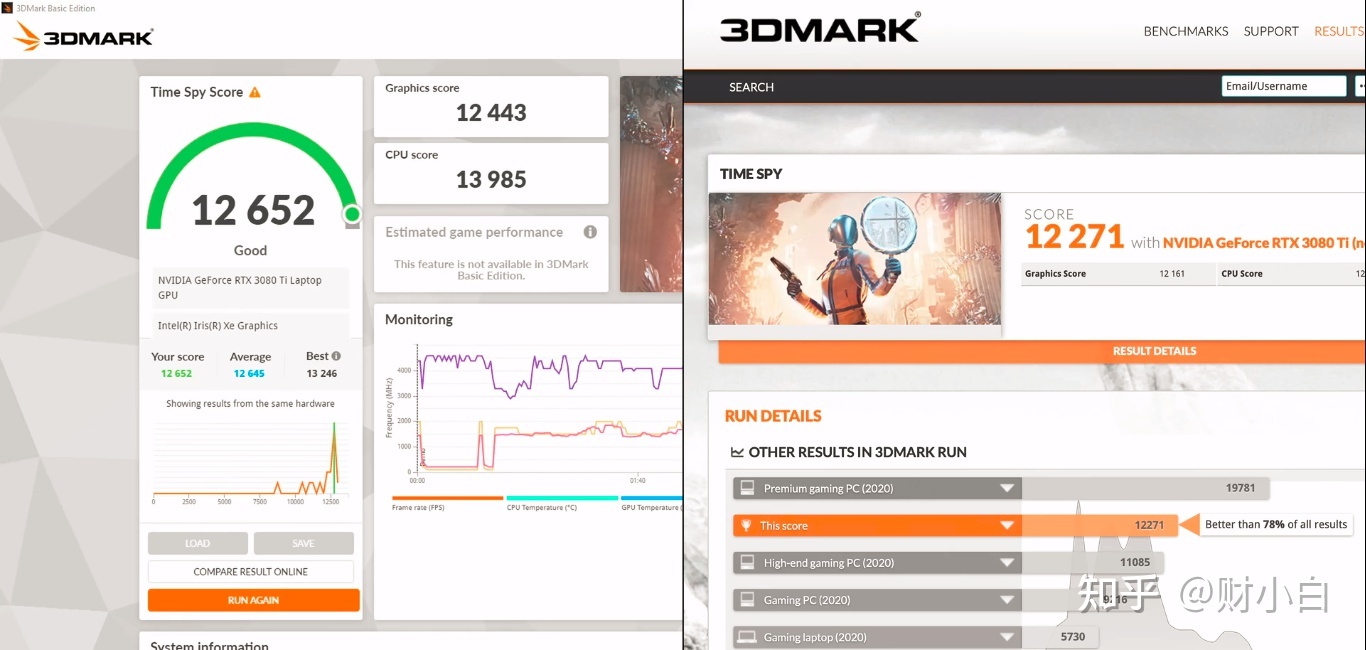This screenshot has height=650, width=1366.
Task: Open the Estimated game performance info icon
Action: (590, 232)
